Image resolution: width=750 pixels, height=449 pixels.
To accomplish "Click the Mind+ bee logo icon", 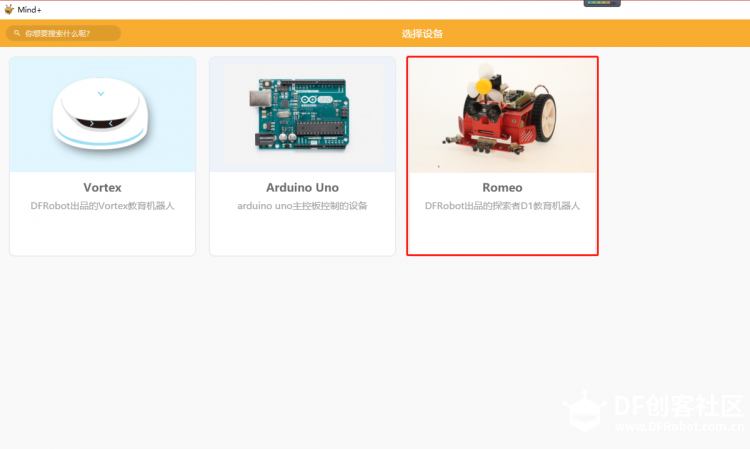I will pos(9,9).
